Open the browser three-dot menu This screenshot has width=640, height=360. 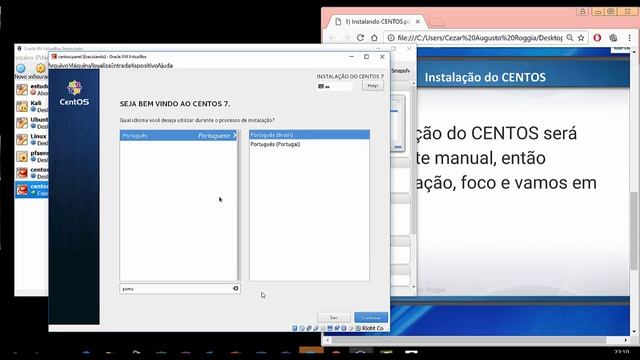coord(629,38)
